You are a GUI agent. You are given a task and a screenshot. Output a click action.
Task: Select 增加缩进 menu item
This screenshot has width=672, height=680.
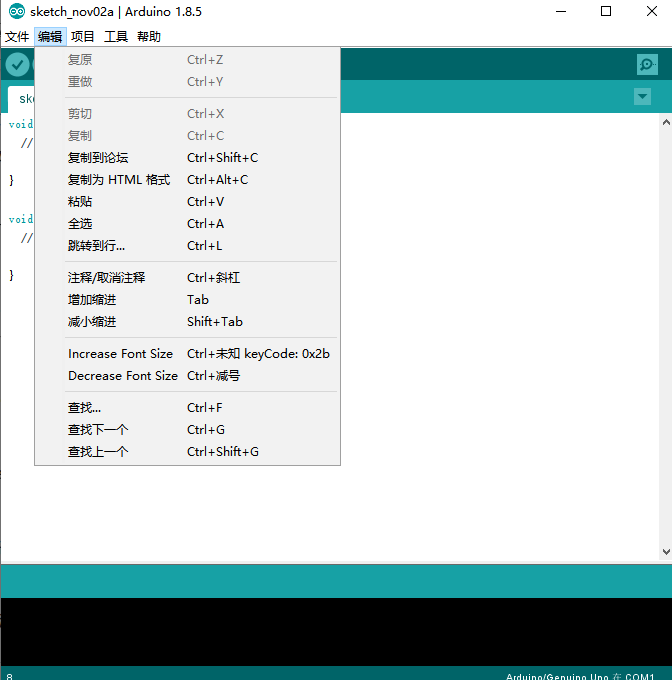(92, 300)
